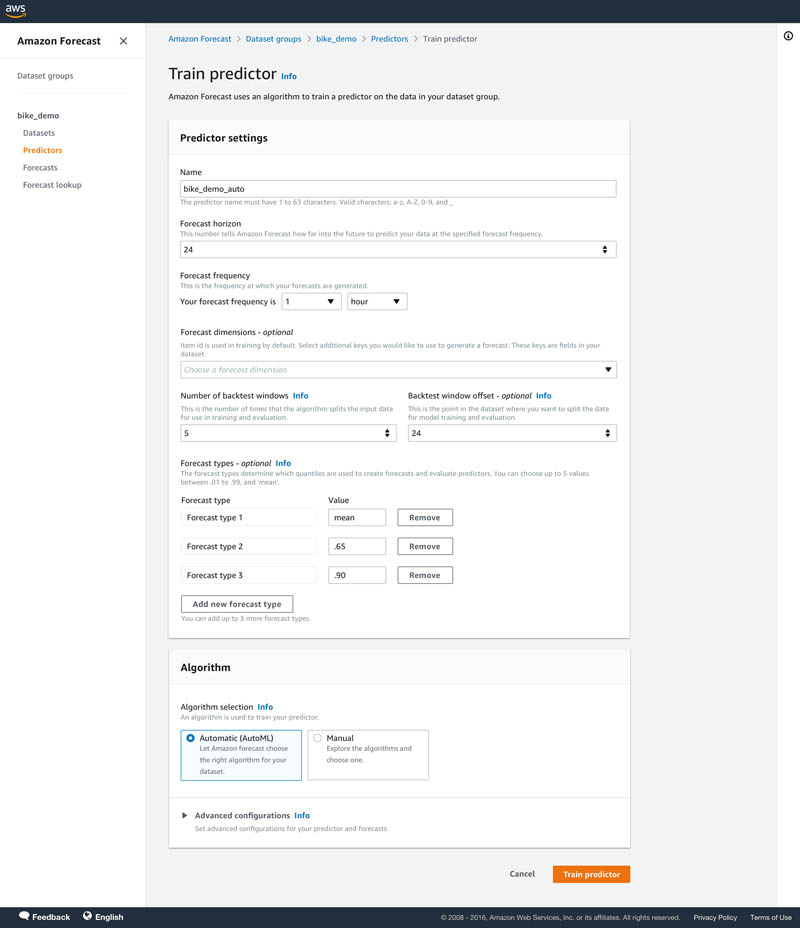Viewport: 800px width, 928px height.
Task: Open Info link for Number of backtest windows
Action: coord(301,396)
